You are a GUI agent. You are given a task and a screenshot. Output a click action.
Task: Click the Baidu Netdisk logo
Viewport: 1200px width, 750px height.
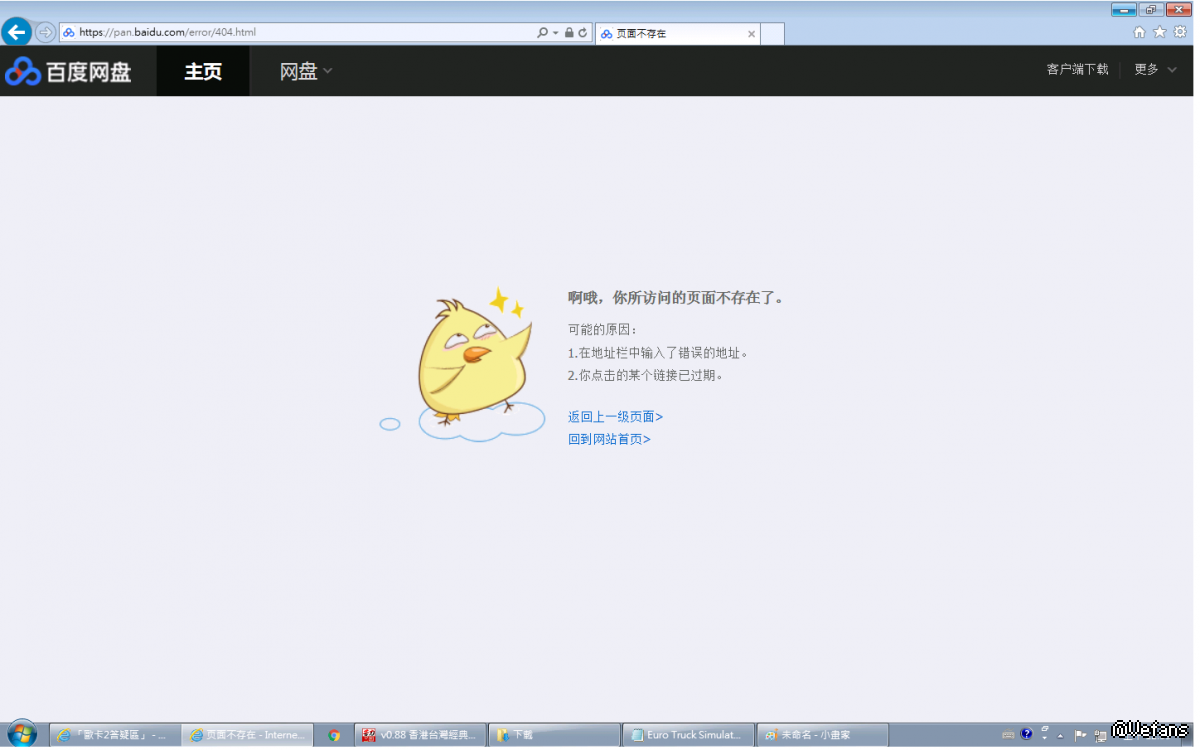tap(68, 71)
